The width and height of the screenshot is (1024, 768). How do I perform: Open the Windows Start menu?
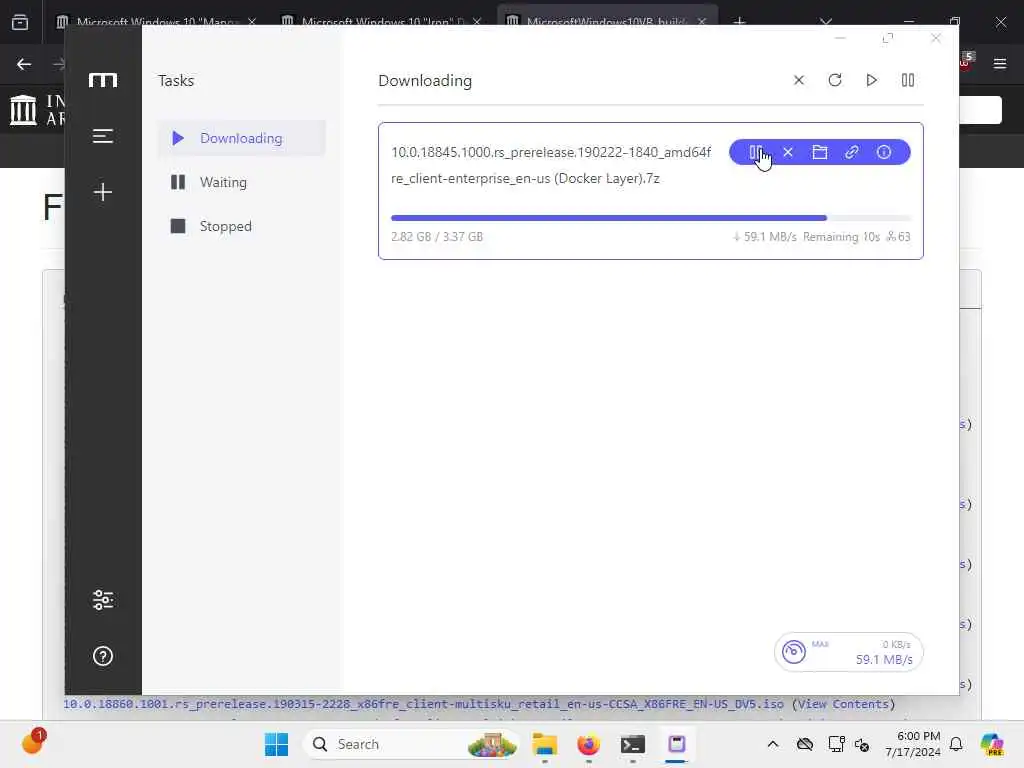pos(276,744)
